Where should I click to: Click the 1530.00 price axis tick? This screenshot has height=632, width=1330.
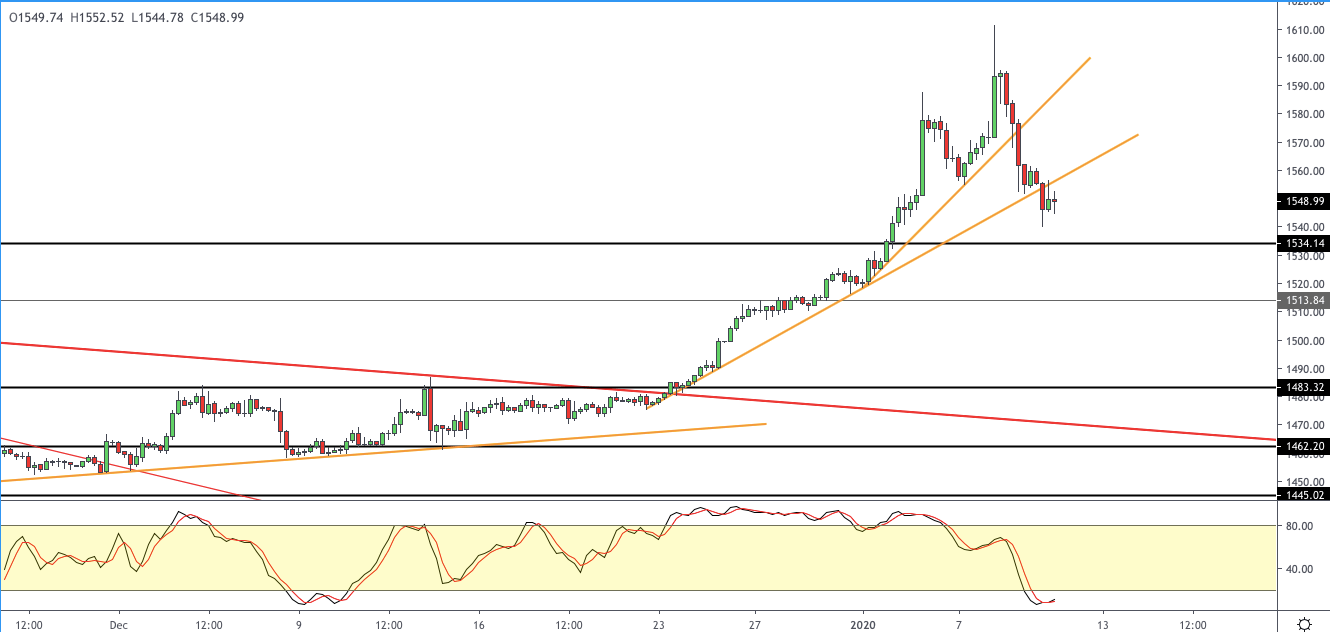click(1305, 256)
